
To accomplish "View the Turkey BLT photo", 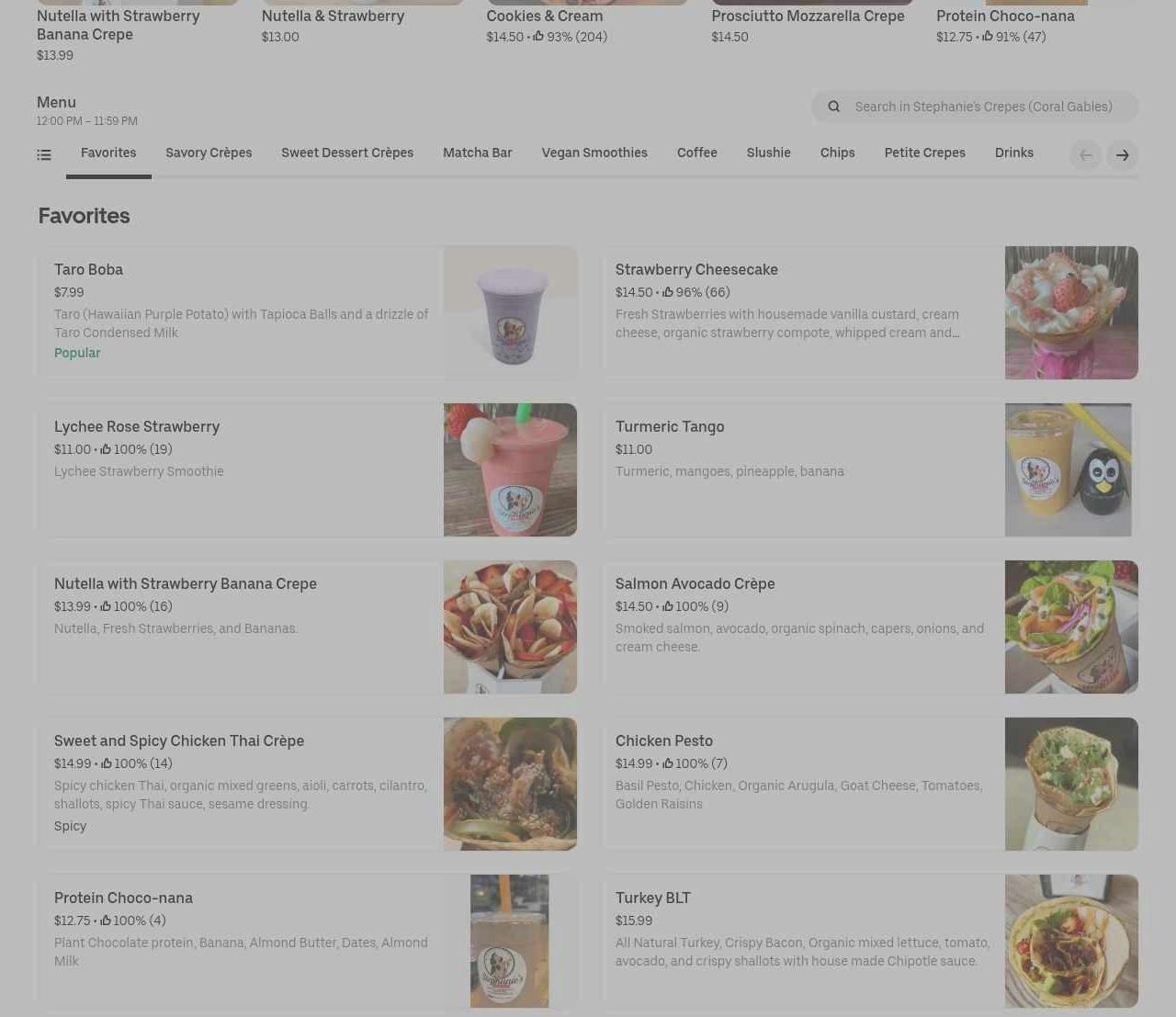I will click(x=1071, y=941).
